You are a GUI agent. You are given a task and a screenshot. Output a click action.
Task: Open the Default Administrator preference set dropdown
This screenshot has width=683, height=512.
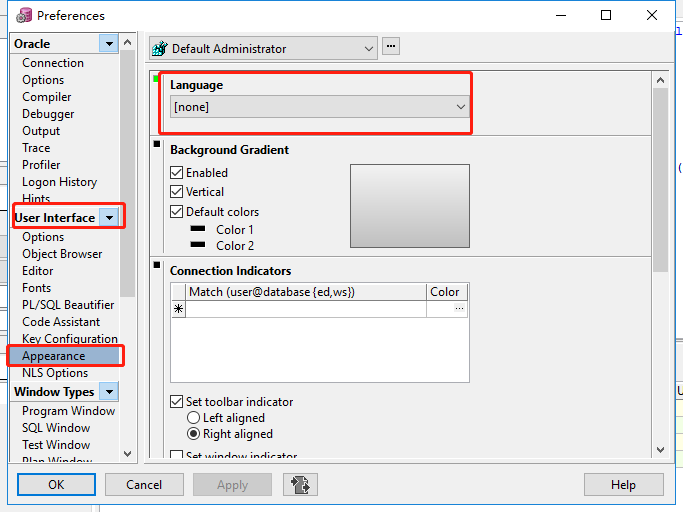click(x=263, y=48)
